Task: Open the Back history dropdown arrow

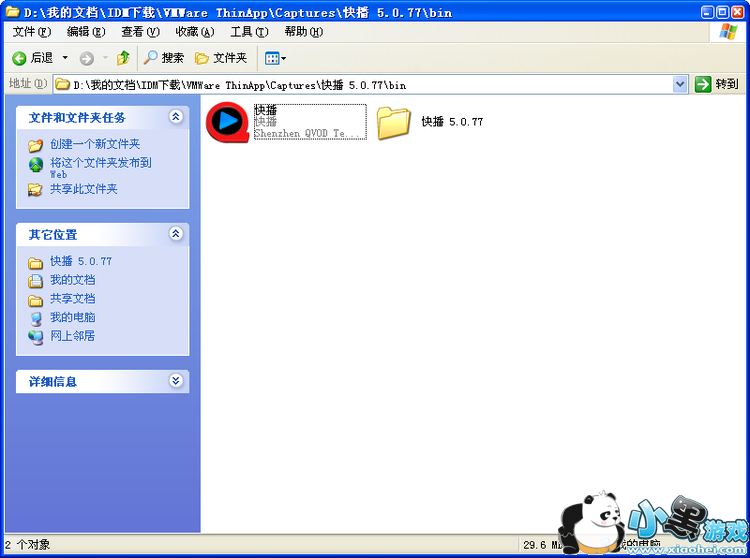Action: click(x=65, y=58)
